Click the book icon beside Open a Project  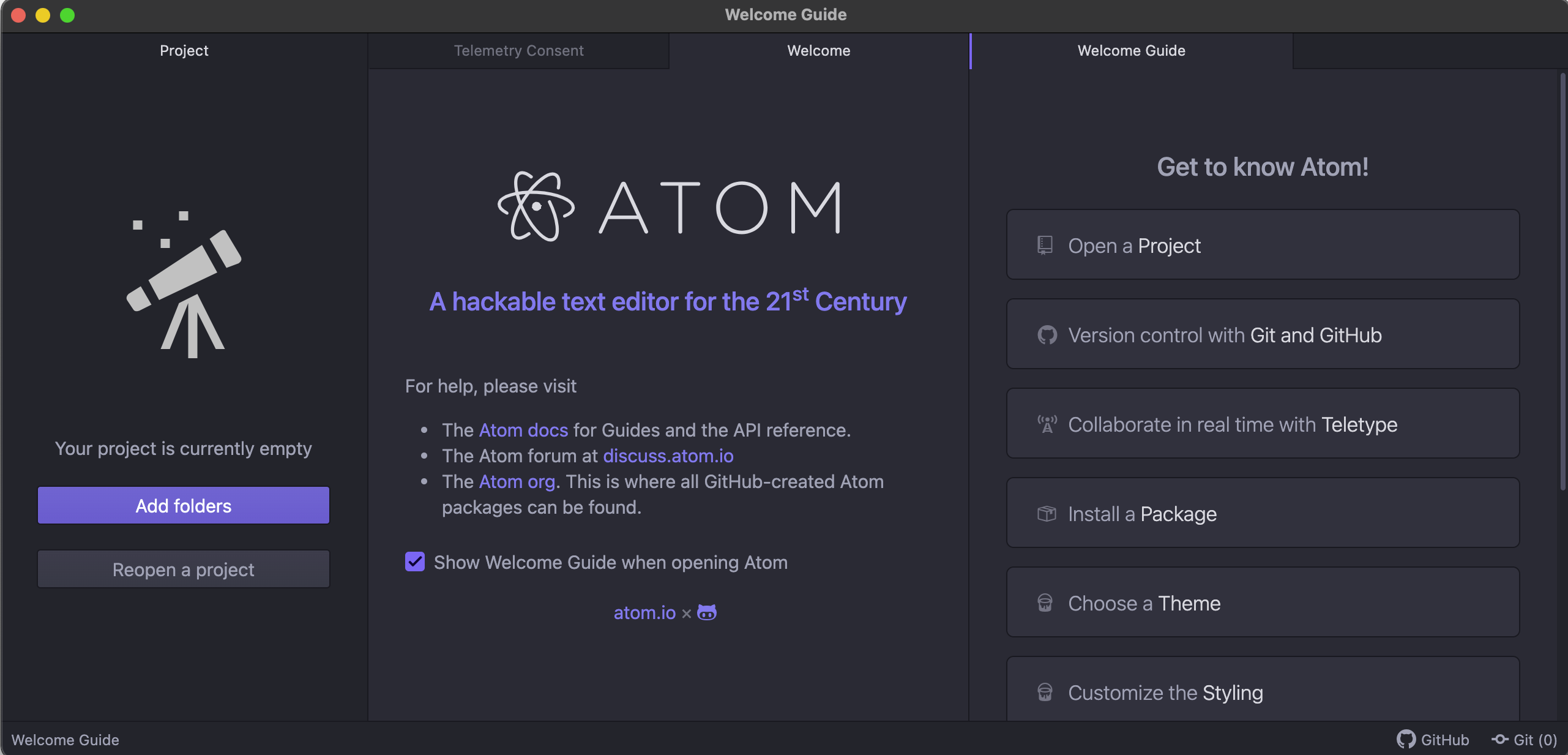pos(1045,246)
